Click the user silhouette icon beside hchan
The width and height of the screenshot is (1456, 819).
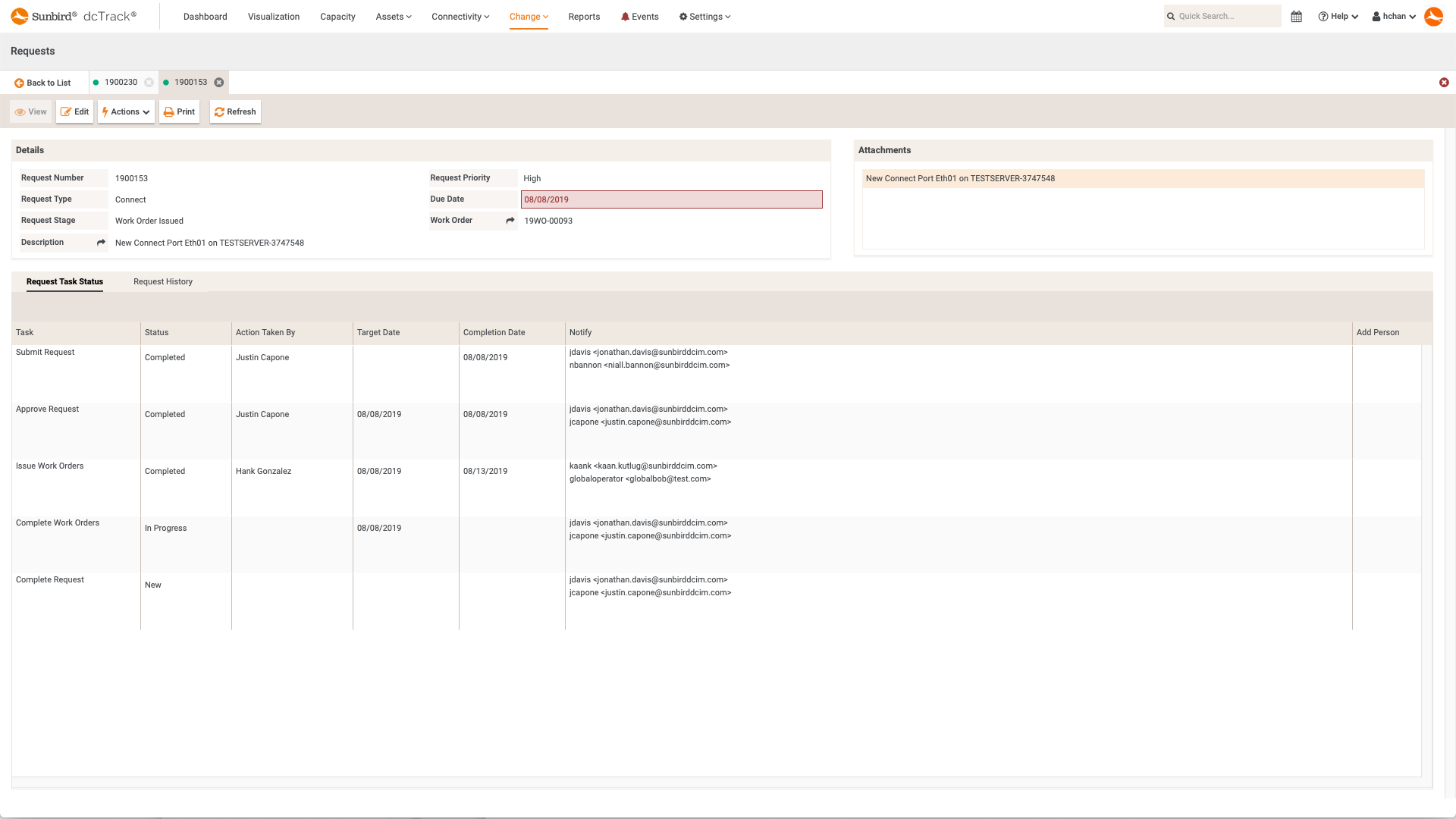coord(1376,16)
